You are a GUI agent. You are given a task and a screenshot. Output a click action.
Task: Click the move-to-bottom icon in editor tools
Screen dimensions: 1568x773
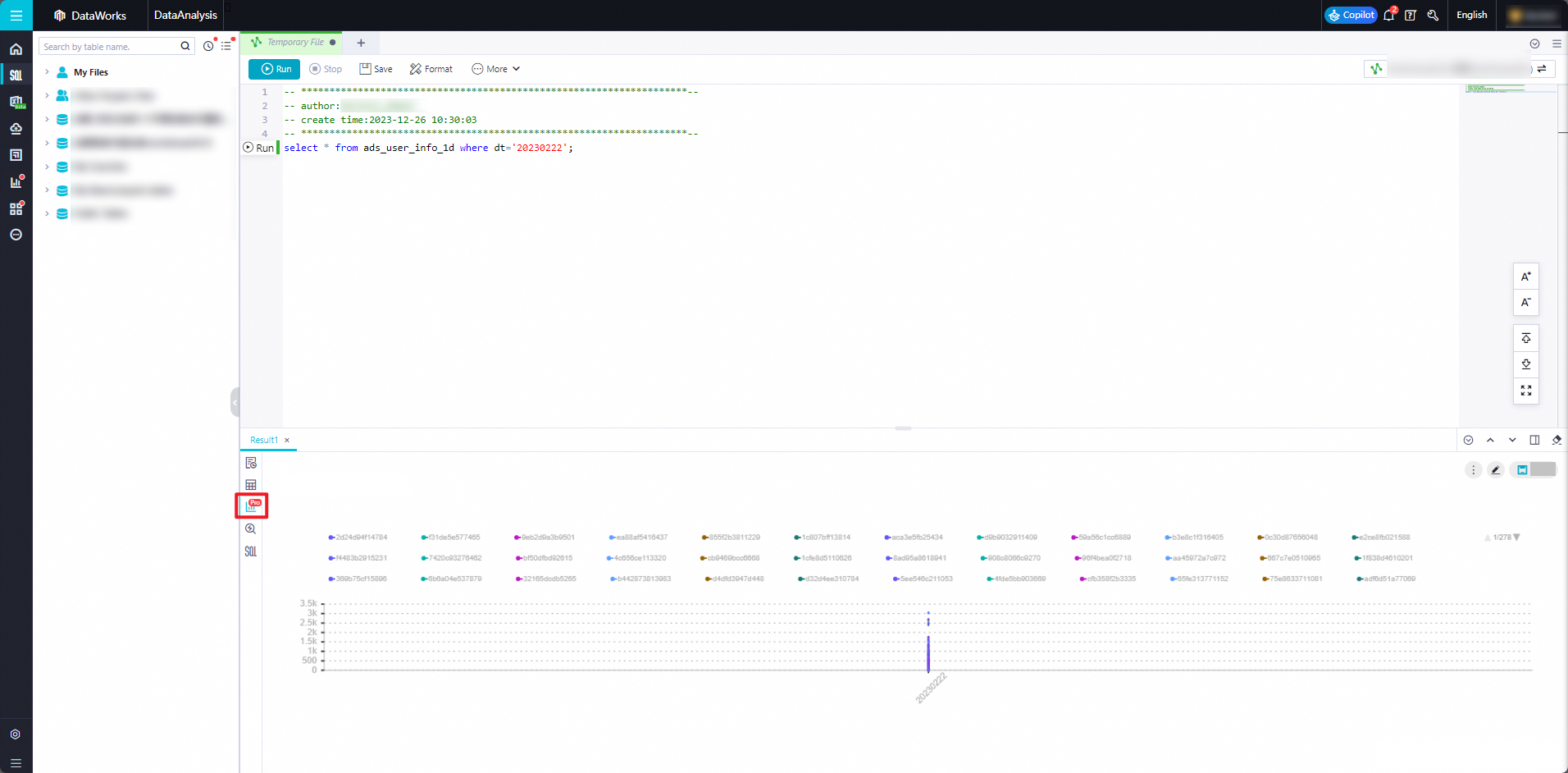click(1525, 364)
